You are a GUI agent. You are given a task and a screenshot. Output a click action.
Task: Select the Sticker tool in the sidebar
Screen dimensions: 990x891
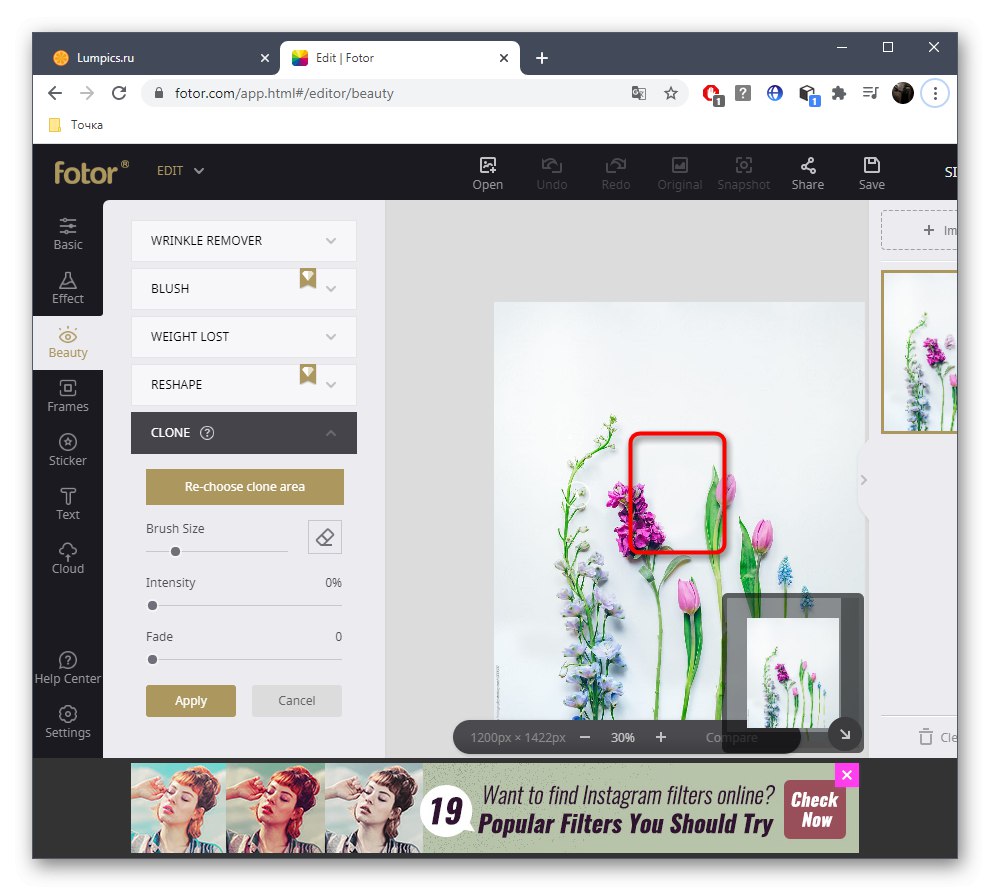pyautogui.click(x=67, y=448)
